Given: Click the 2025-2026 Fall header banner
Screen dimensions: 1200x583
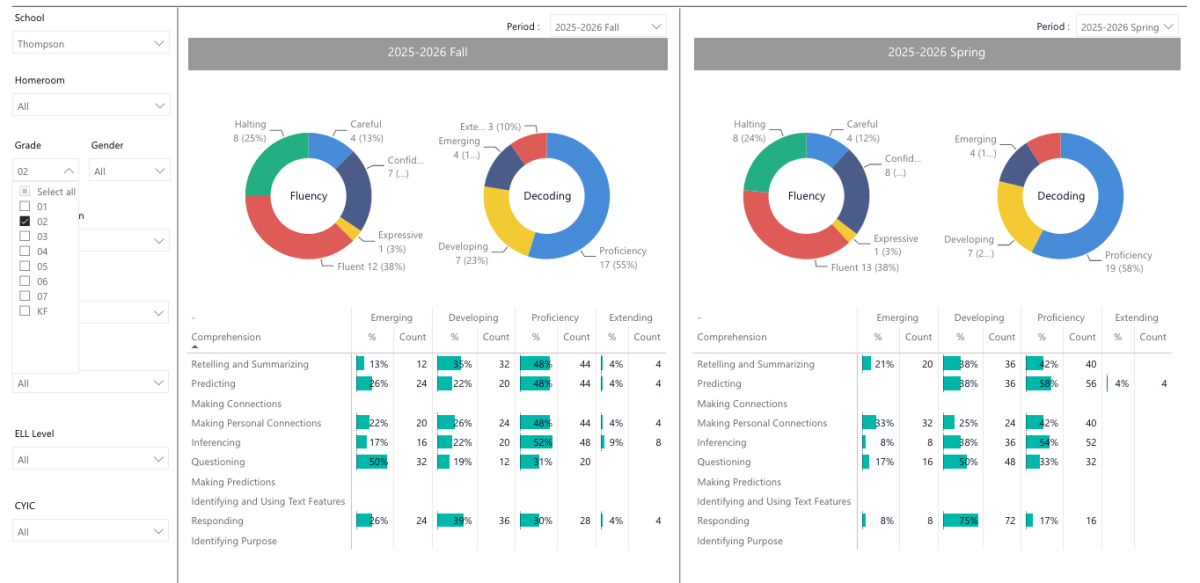Looking at the screenshot, I should click(x=428, y=54).
